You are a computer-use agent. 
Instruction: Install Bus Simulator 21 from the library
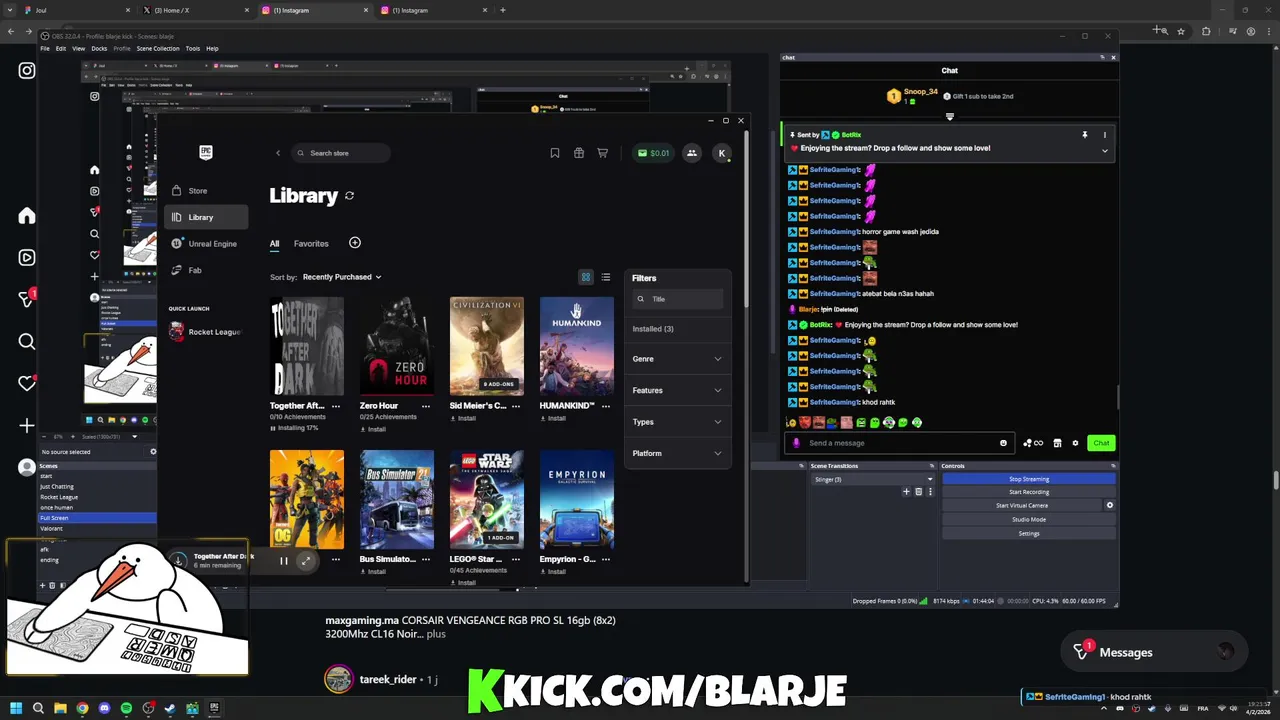[x=373, y=571]
